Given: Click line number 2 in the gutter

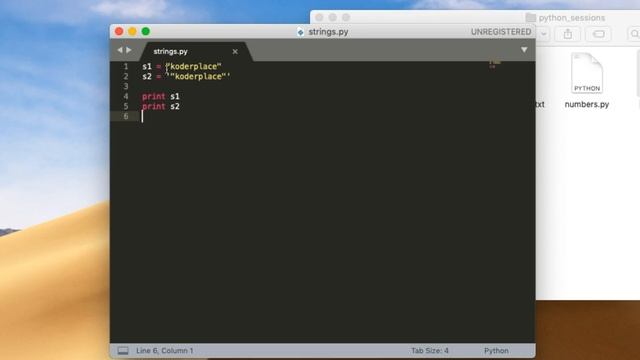Looking at the screenshot, I should click(126, 76).
